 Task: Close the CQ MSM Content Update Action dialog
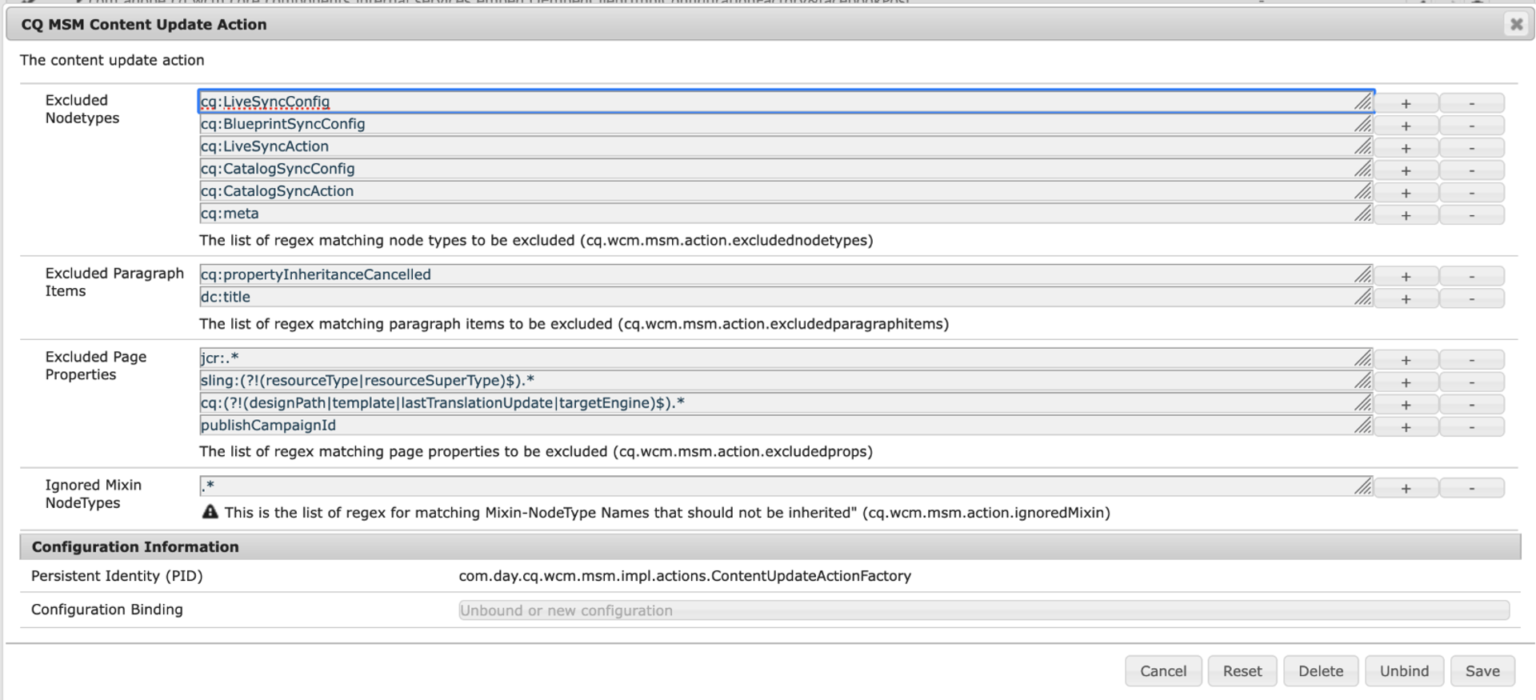[1515, 23]
